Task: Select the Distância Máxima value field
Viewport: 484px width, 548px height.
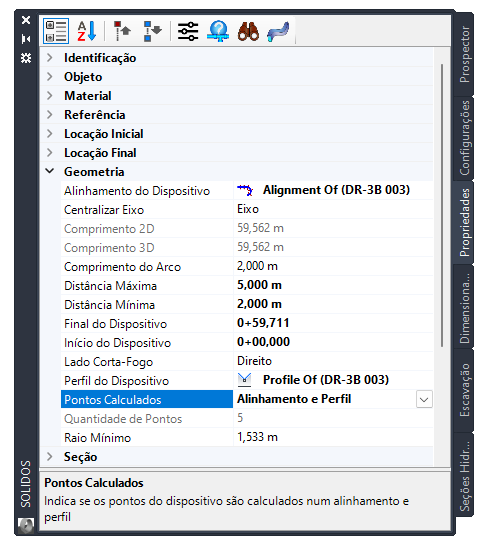Action: click(333, 285)
